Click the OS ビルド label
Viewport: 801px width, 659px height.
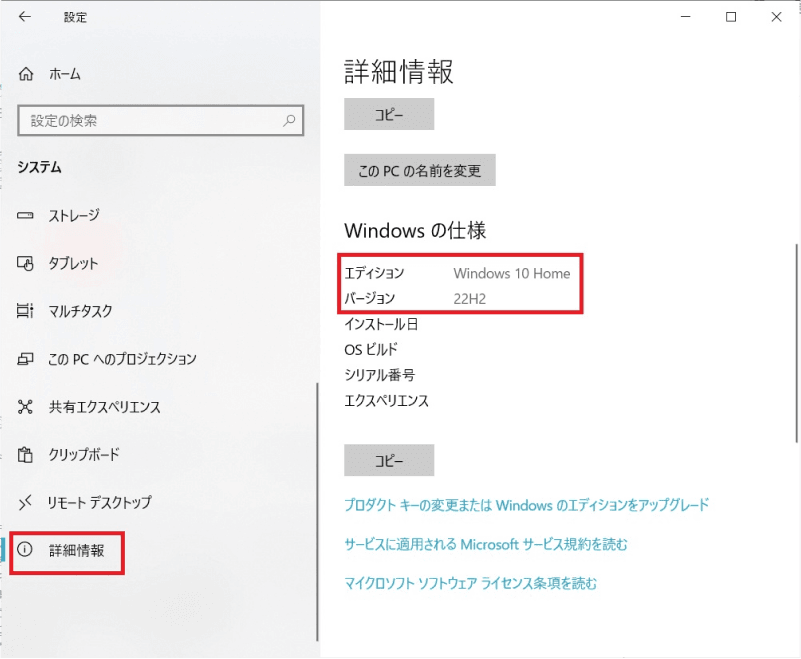[371, 349]
